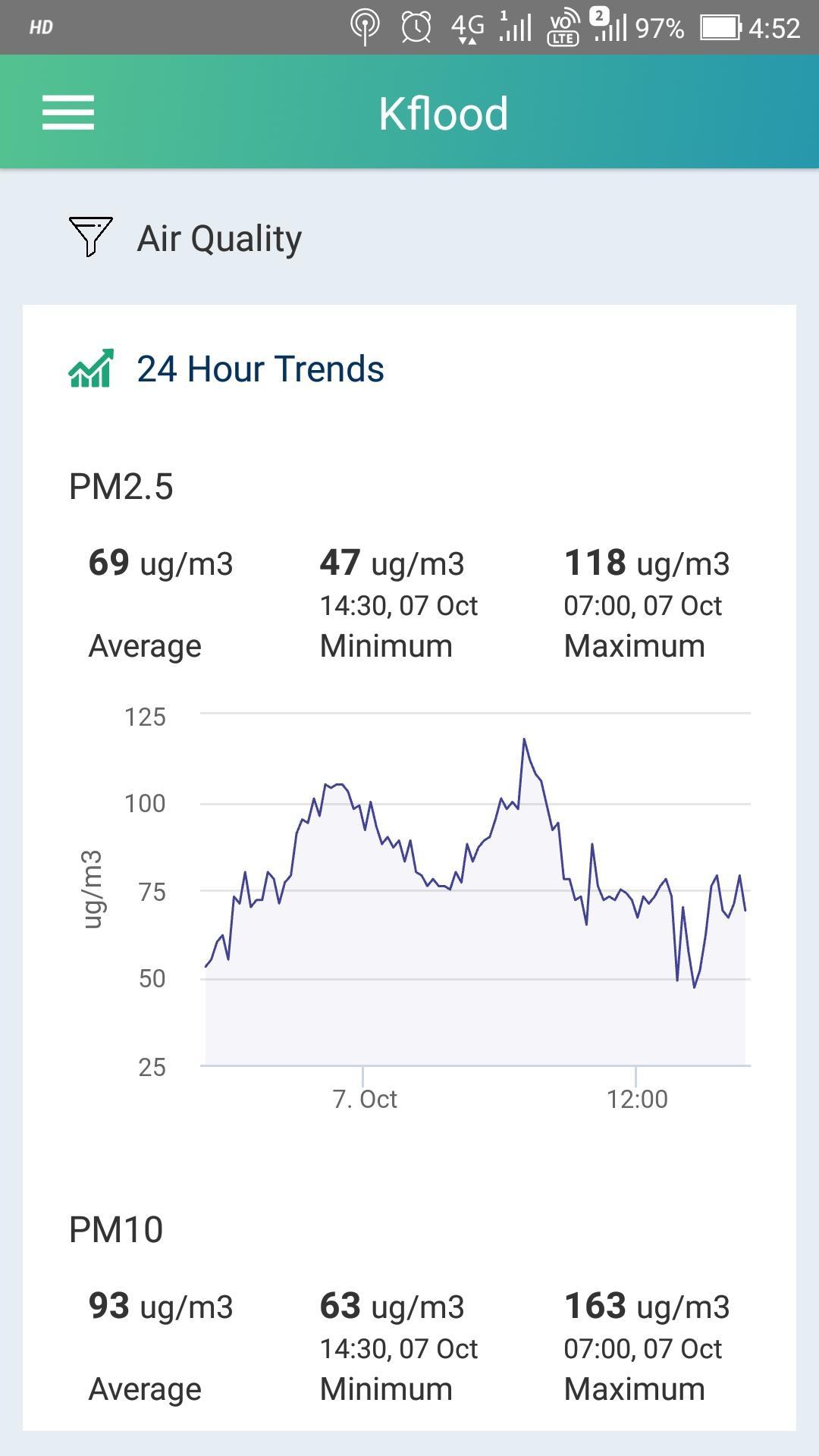Select the 24 Hour Trends heading

coord(260,369)
